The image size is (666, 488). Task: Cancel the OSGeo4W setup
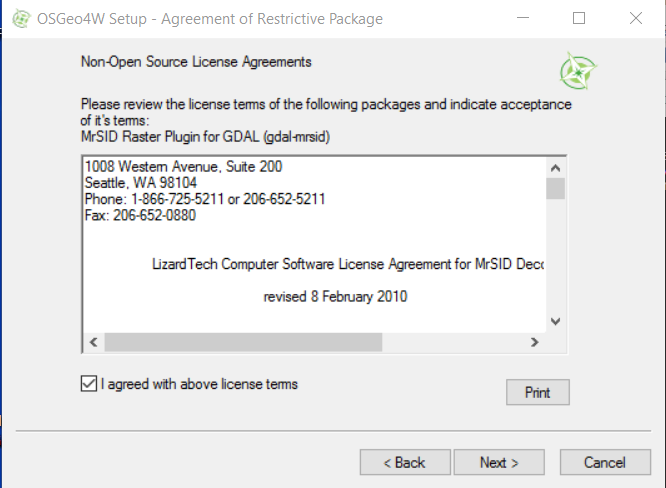605,462
